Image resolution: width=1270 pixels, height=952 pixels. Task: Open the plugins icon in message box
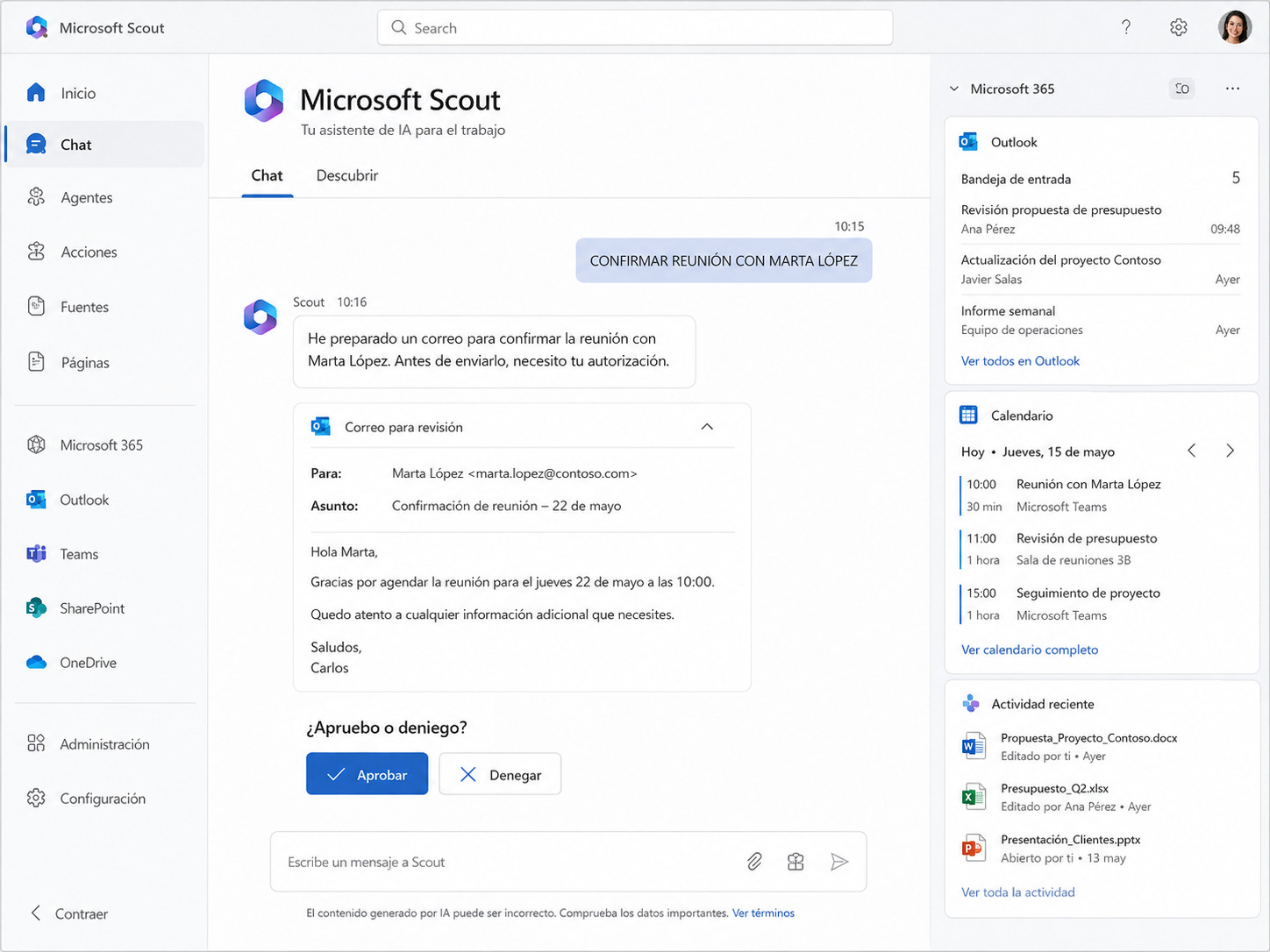point(796,862)
